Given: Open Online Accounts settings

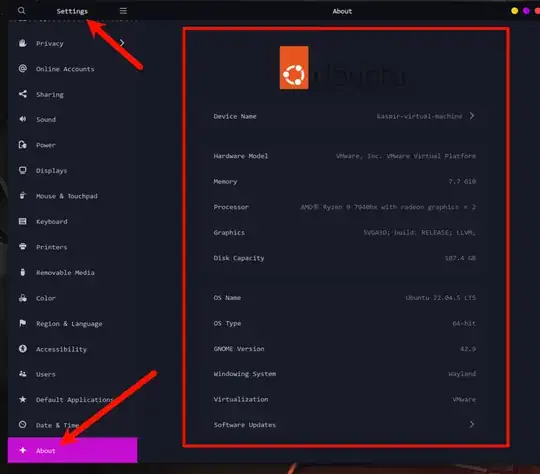Looking at the screenshot, I should click(x=72, y=69).
